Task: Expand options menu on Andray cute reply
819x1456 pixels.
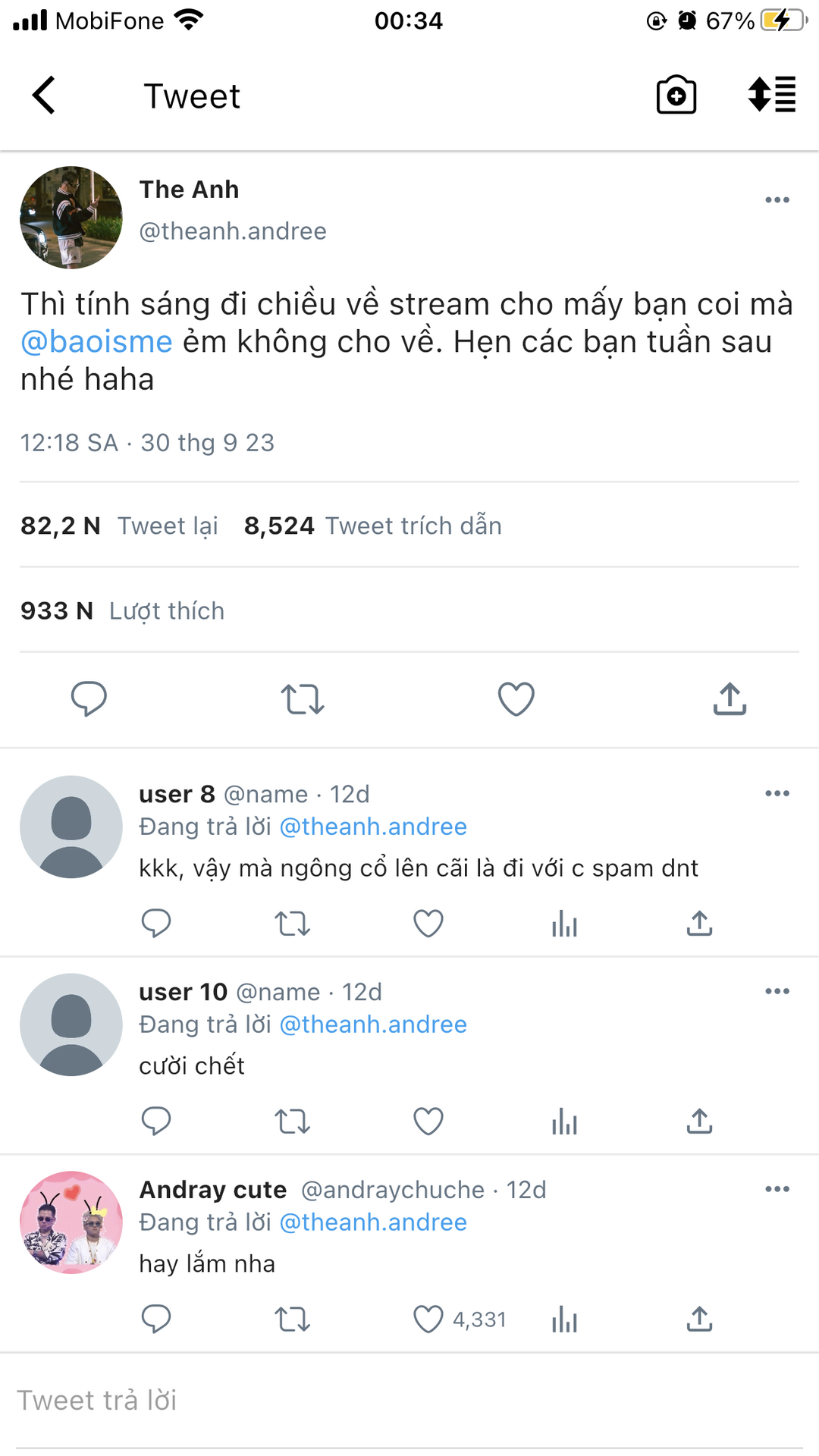Action: pyautogui.click(x=777, y=1189)
